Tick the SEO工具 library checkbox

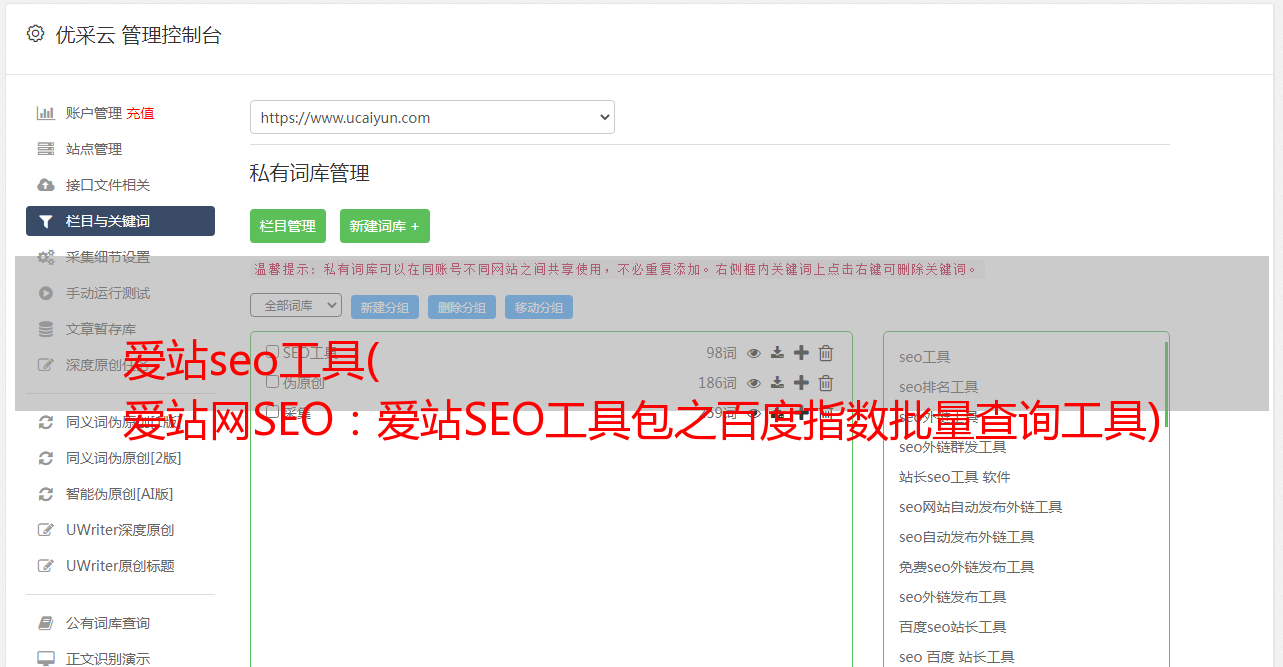click(x=272, y=352)
